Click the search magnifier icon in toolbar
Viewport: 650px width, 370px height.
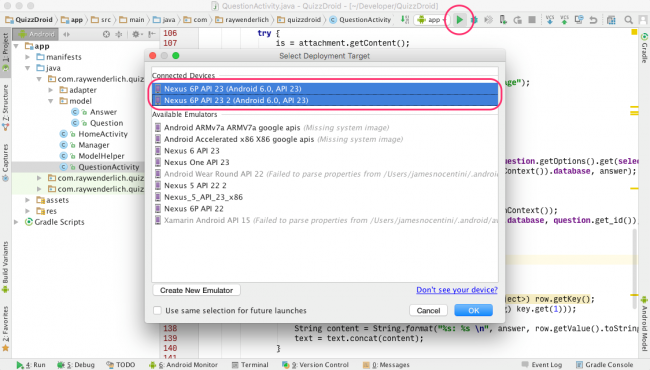(x=628, y=19)
